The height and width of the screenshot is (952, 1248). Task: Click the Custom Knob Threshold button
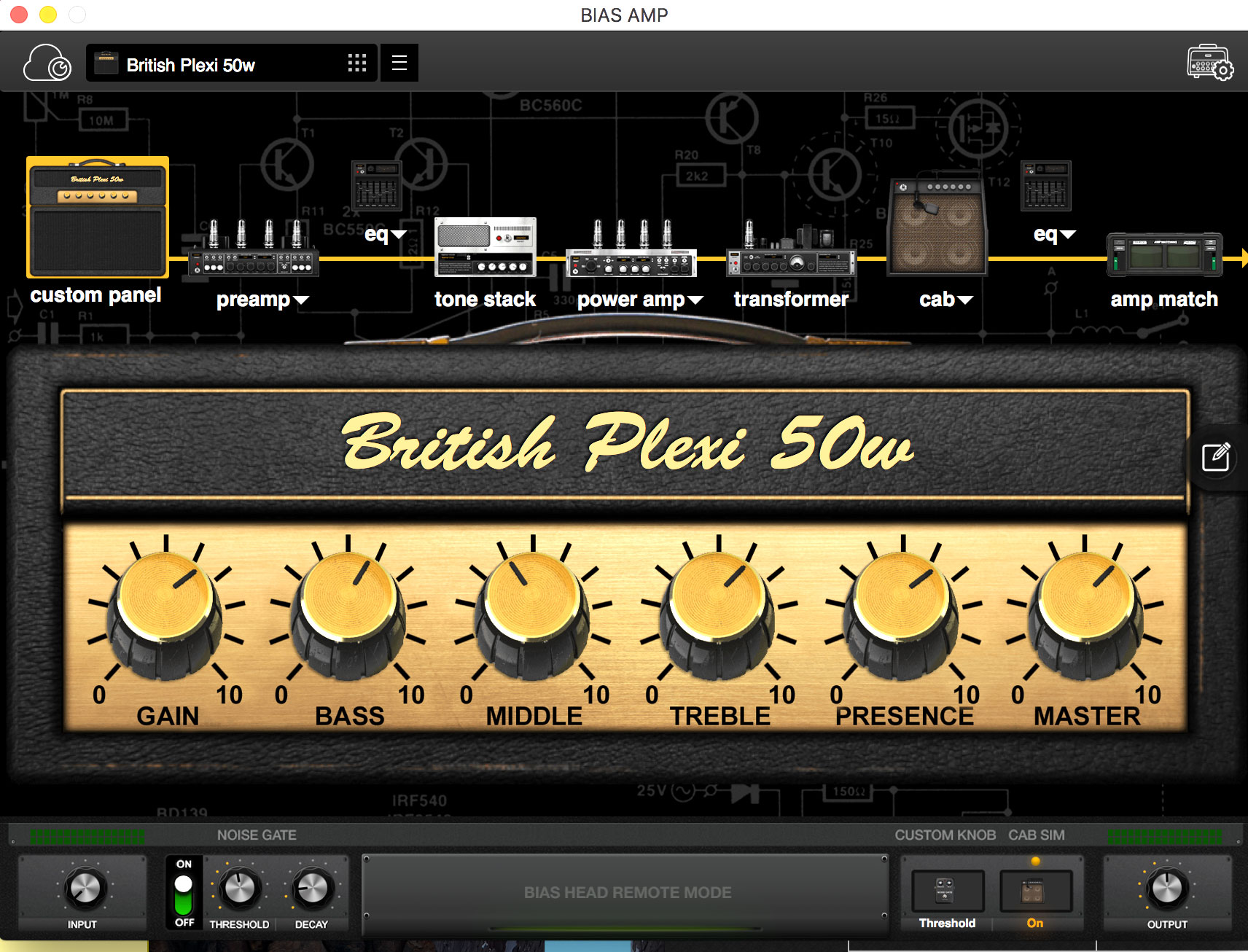coord(947,891)
